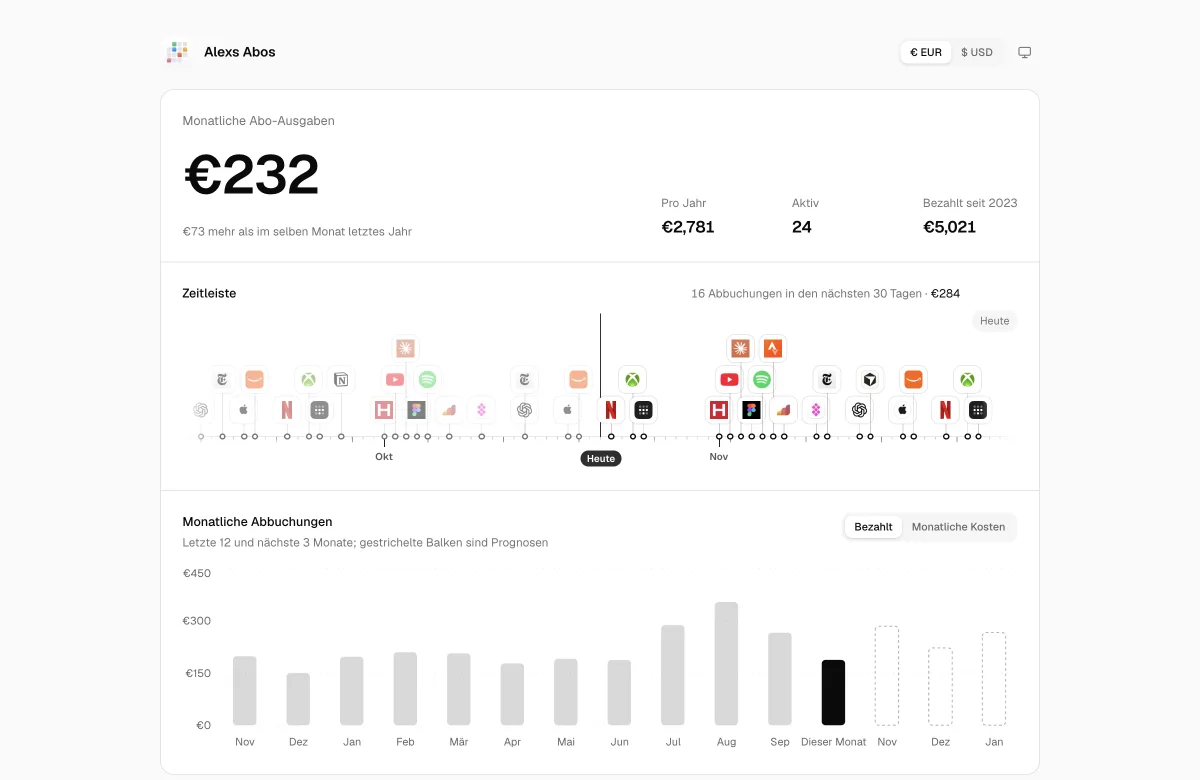Click the Alexs Abos app logo
The width and height of the screenshot is (1200, 780).
click(178, 52)
